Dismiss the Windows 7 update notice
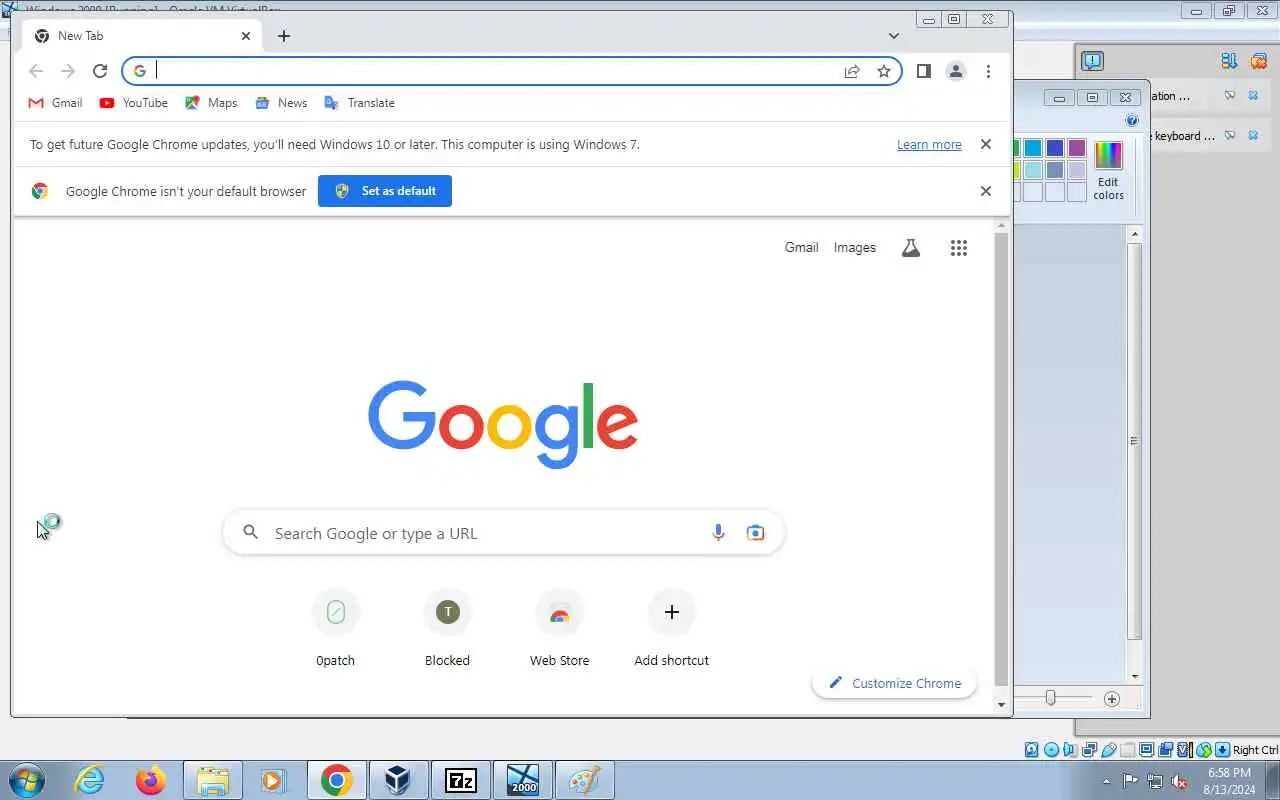This screenshot has width=1280, height=800. [986, 144]
